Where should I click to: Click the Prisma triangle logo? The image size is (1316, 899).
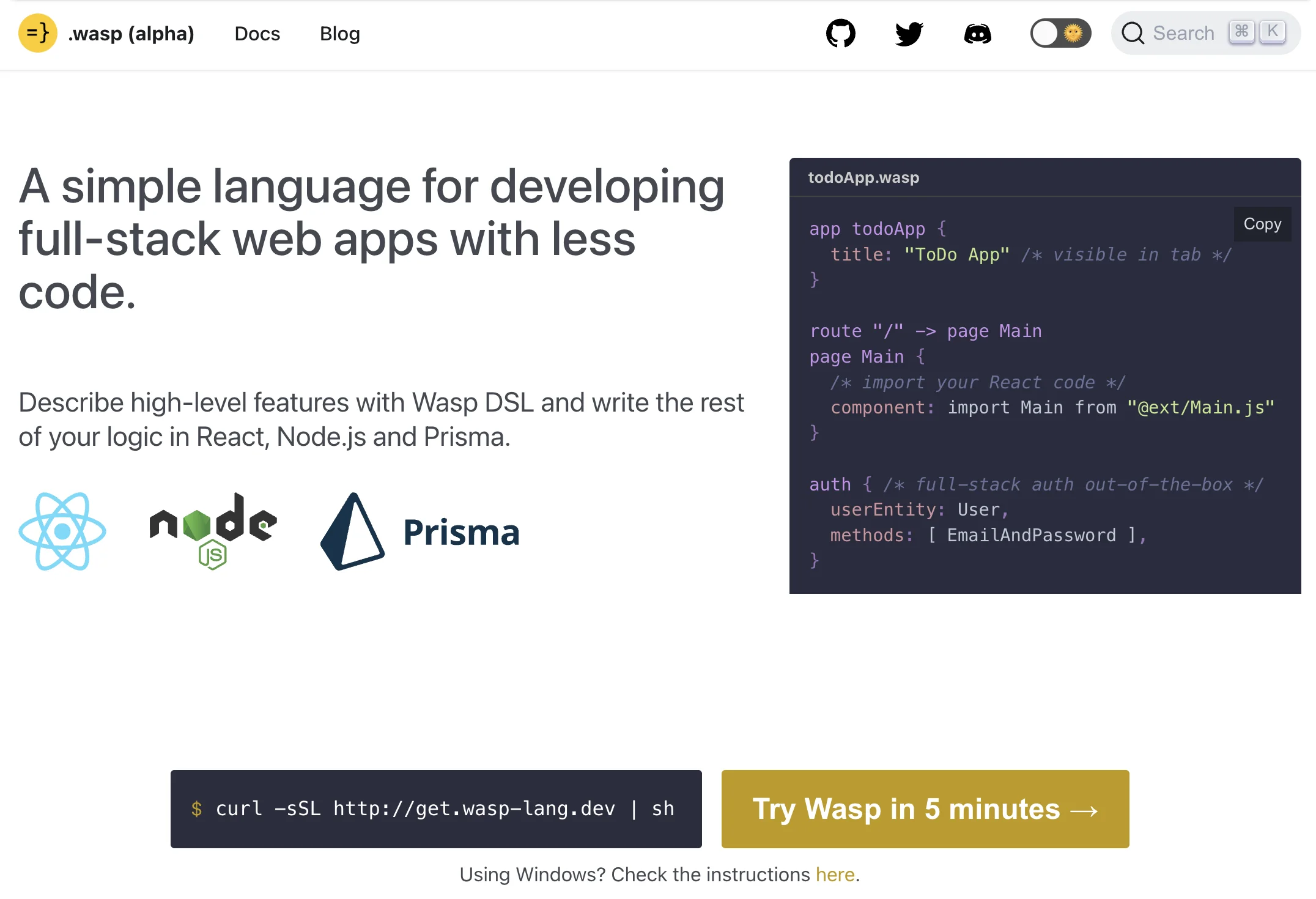coord(353,531)
